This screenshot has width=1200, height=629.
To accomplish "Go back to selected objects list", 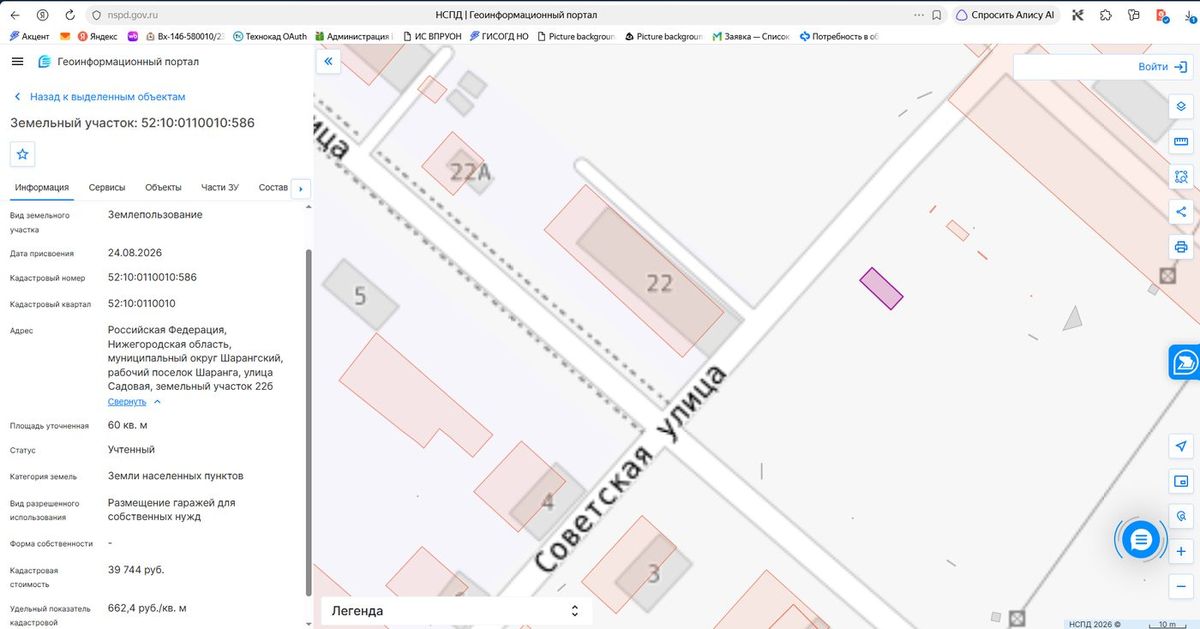I will pyautogui.click(x=99, y=97).
